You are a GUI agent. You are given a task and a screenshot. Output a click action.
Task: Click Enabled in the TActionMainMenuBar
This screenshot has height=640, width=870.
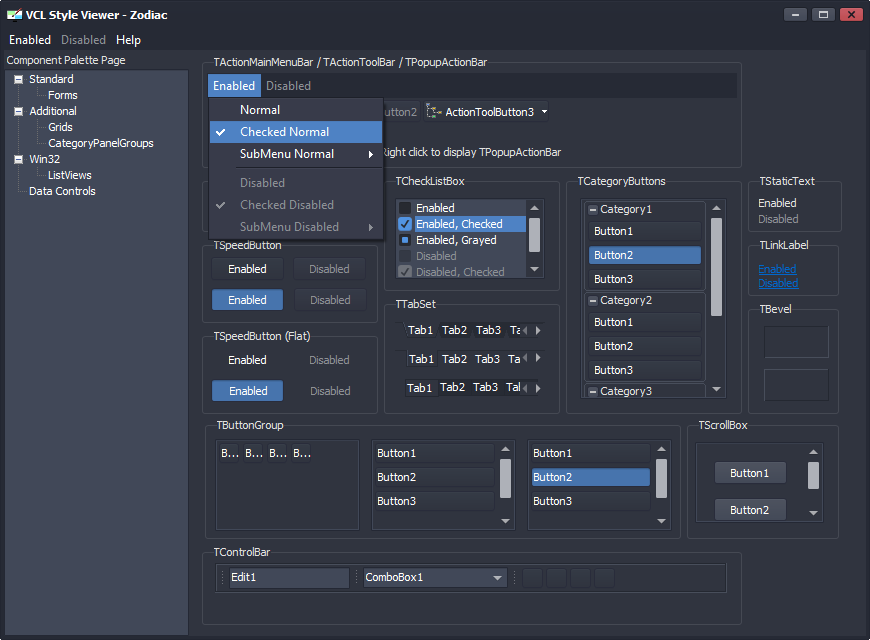click(x=234, y=86)
